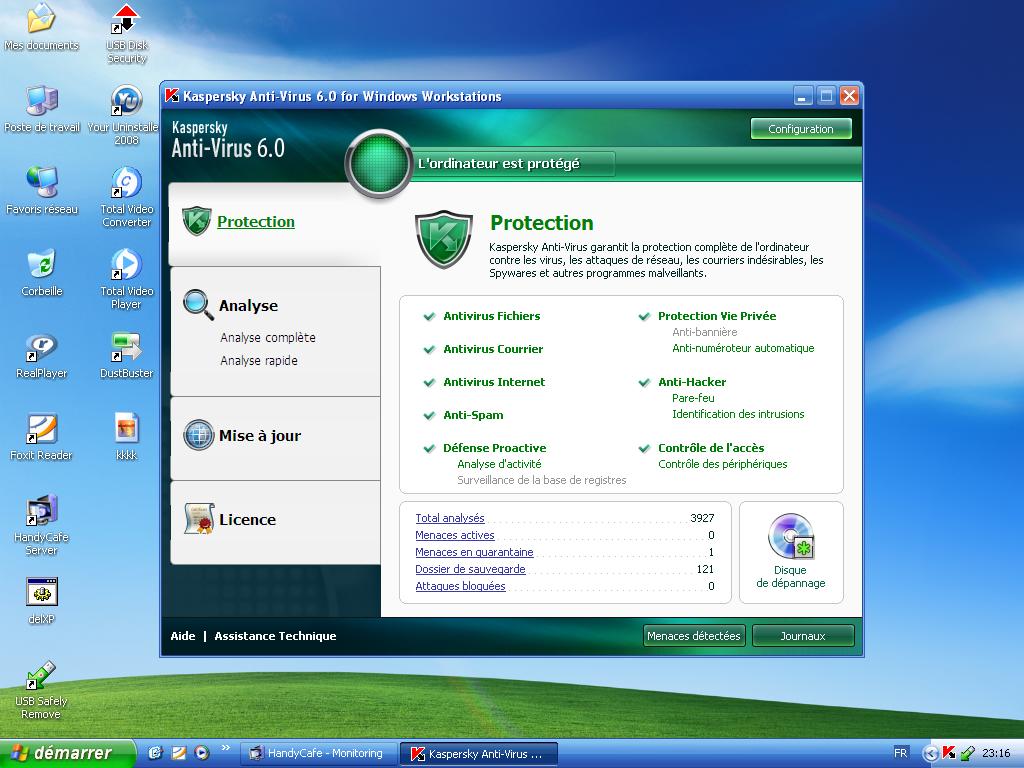Open Aide link
The height and width of the screenshot is (768, 1024).
[x=183, y=635]
